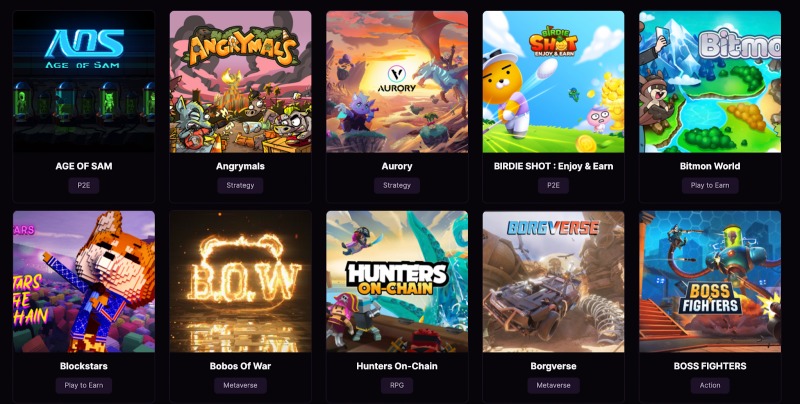The height and width of the screenshot is (404, 800).
Task: Click the P2E tag under AGE OF SAM
Action: tap(84, 185)
